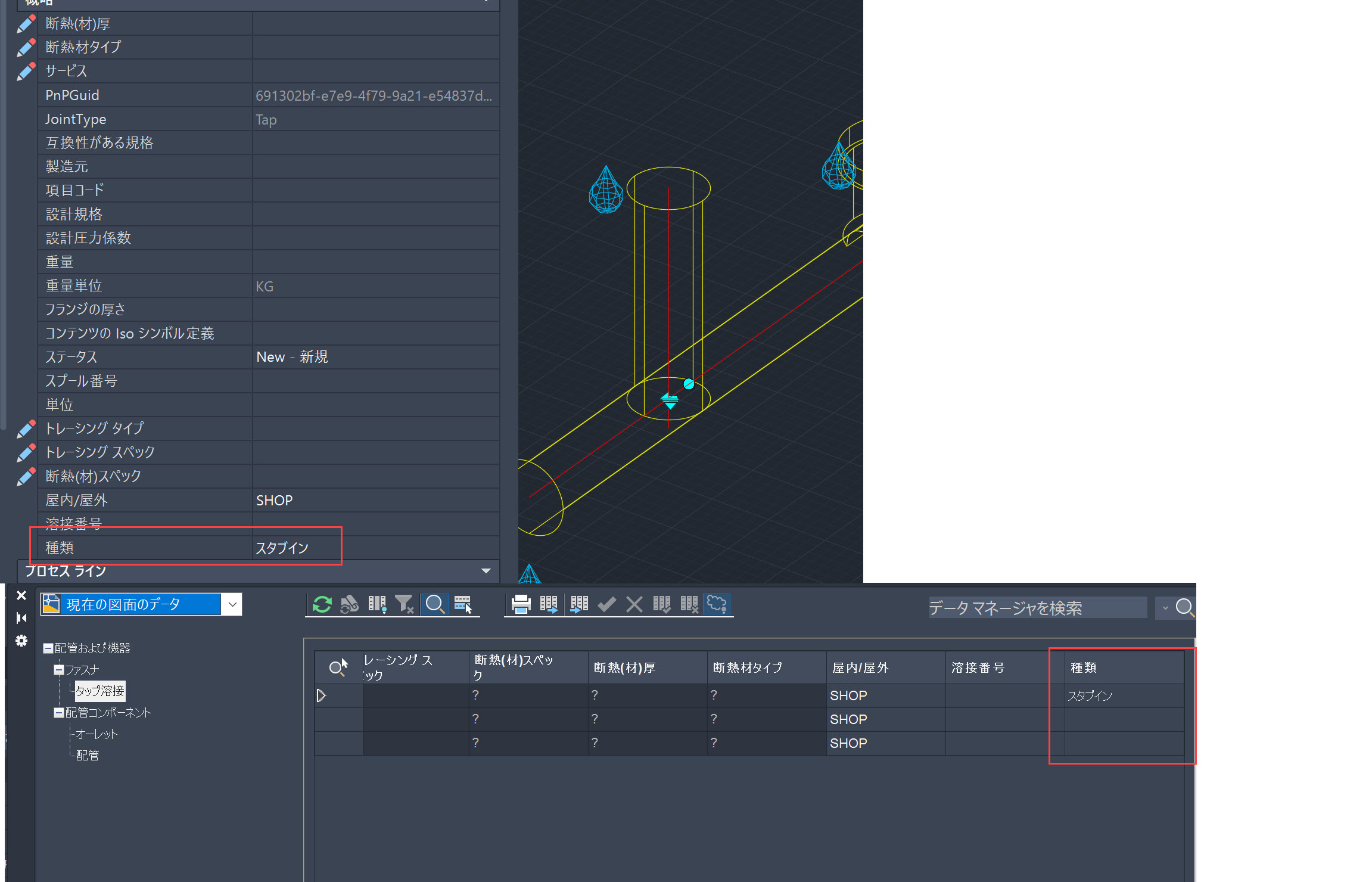Click the clear filter funnel icon
Image resolution: width=1372 pixels, height=882 pixels.
click(x=405, y=604)
